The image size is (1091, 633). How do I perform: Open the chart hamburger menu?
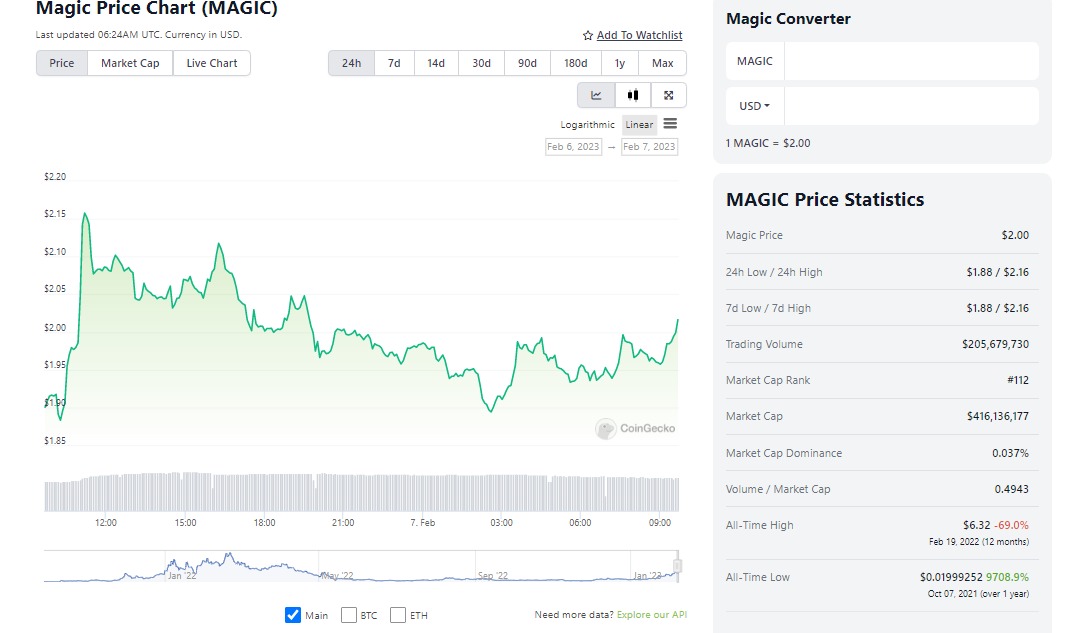(x=670, y=124)
